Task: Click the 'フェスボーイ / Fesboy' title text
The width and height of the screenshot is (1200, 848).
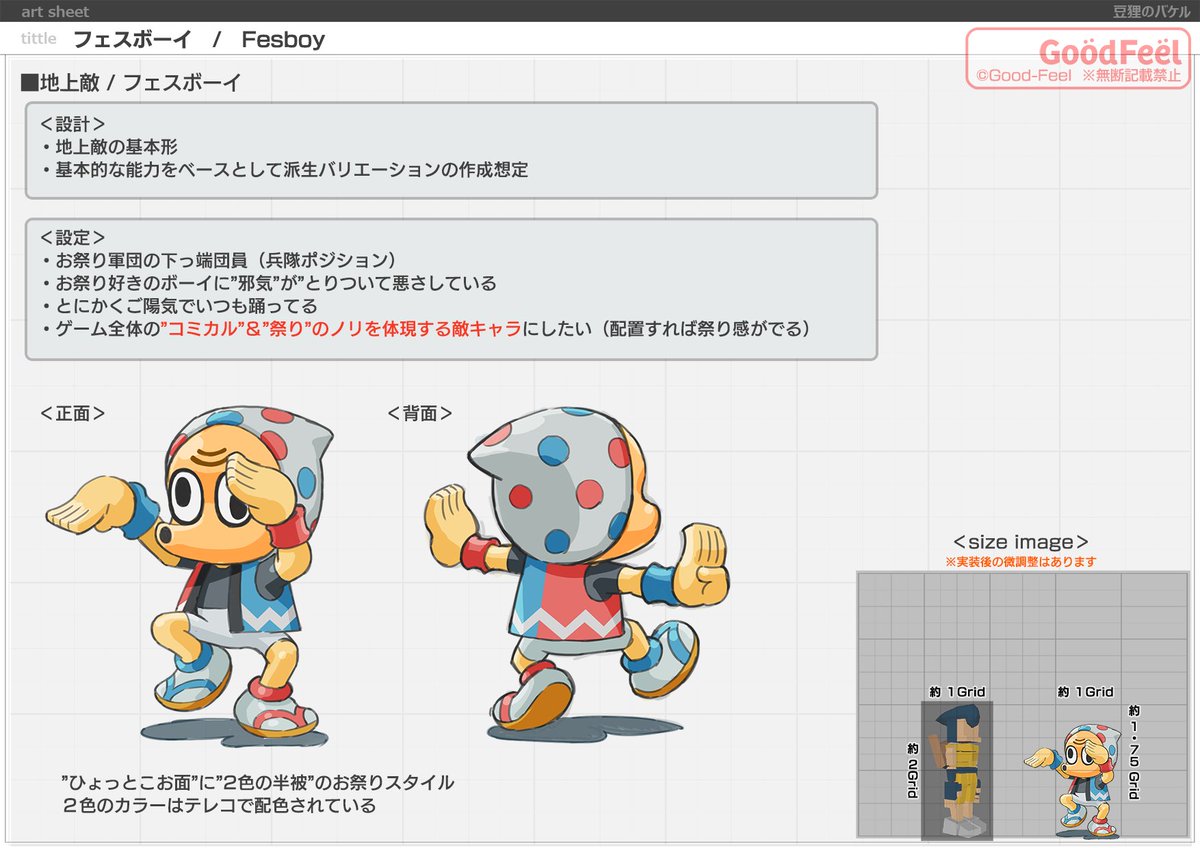Action: pos(198,40)
